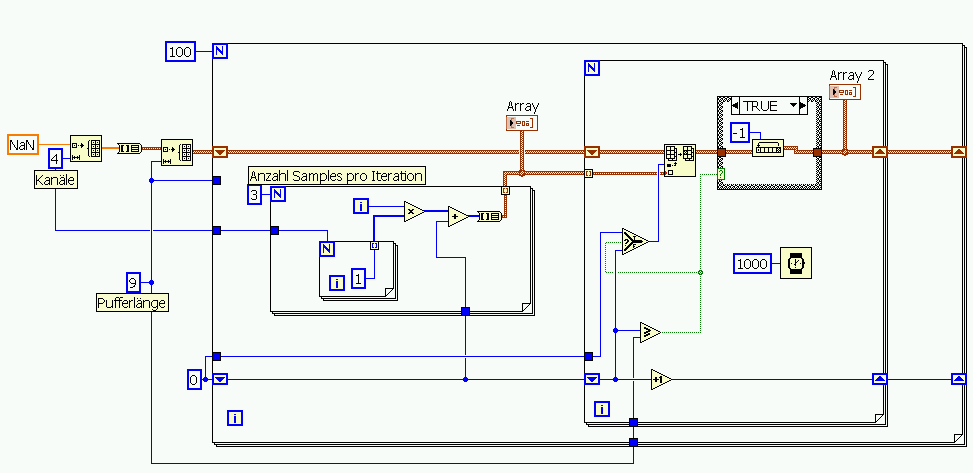The image size is (973, 473).
Task: Select the Pufferlänge constant 9
Action: point(133,282)
